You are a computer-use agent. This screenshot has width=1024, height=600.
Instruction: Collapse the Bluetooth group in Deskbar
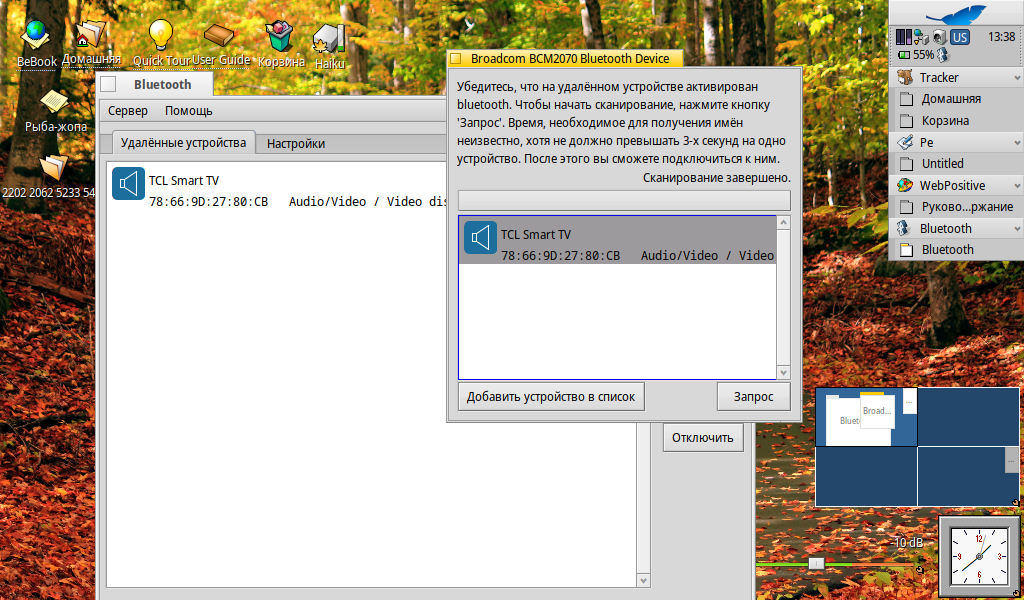(x=1017, y=229)
